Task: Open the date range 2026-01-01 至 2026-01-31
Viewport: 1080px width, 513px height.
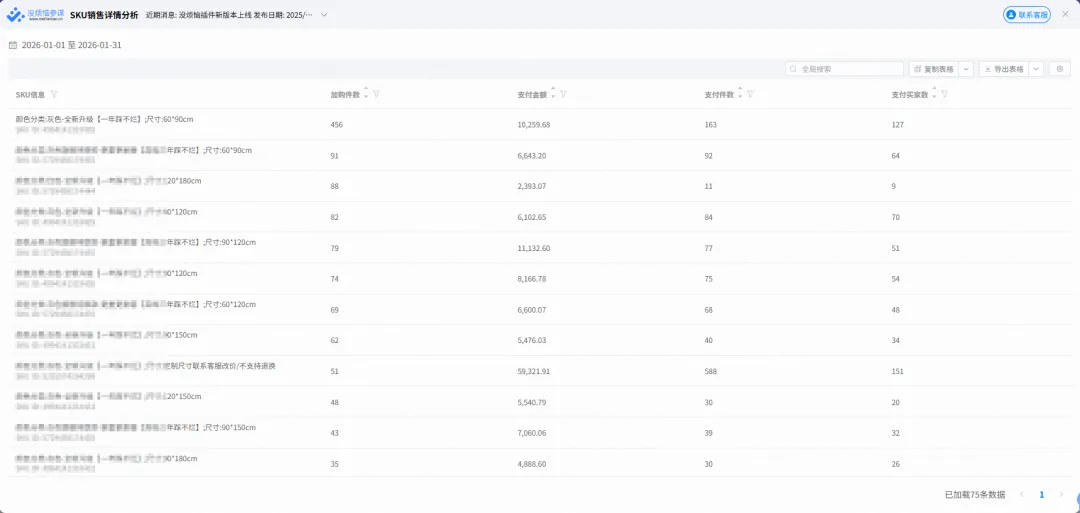Action: [72, 45]
